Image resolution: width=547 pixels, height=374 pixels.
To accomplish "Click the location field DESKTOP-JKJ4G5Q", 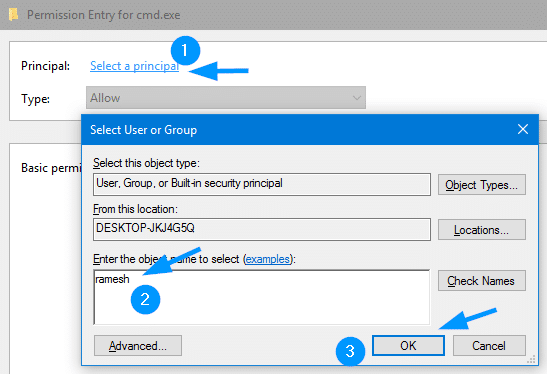I will tap(262, 229).
